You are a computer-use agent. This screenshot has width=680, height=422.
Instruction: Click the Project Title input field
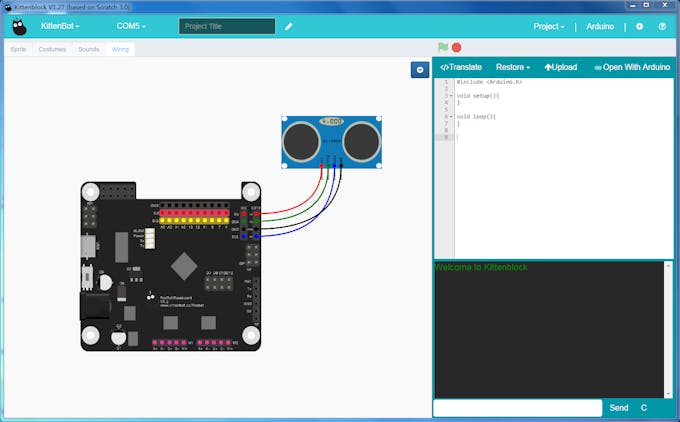coord(226,26)
